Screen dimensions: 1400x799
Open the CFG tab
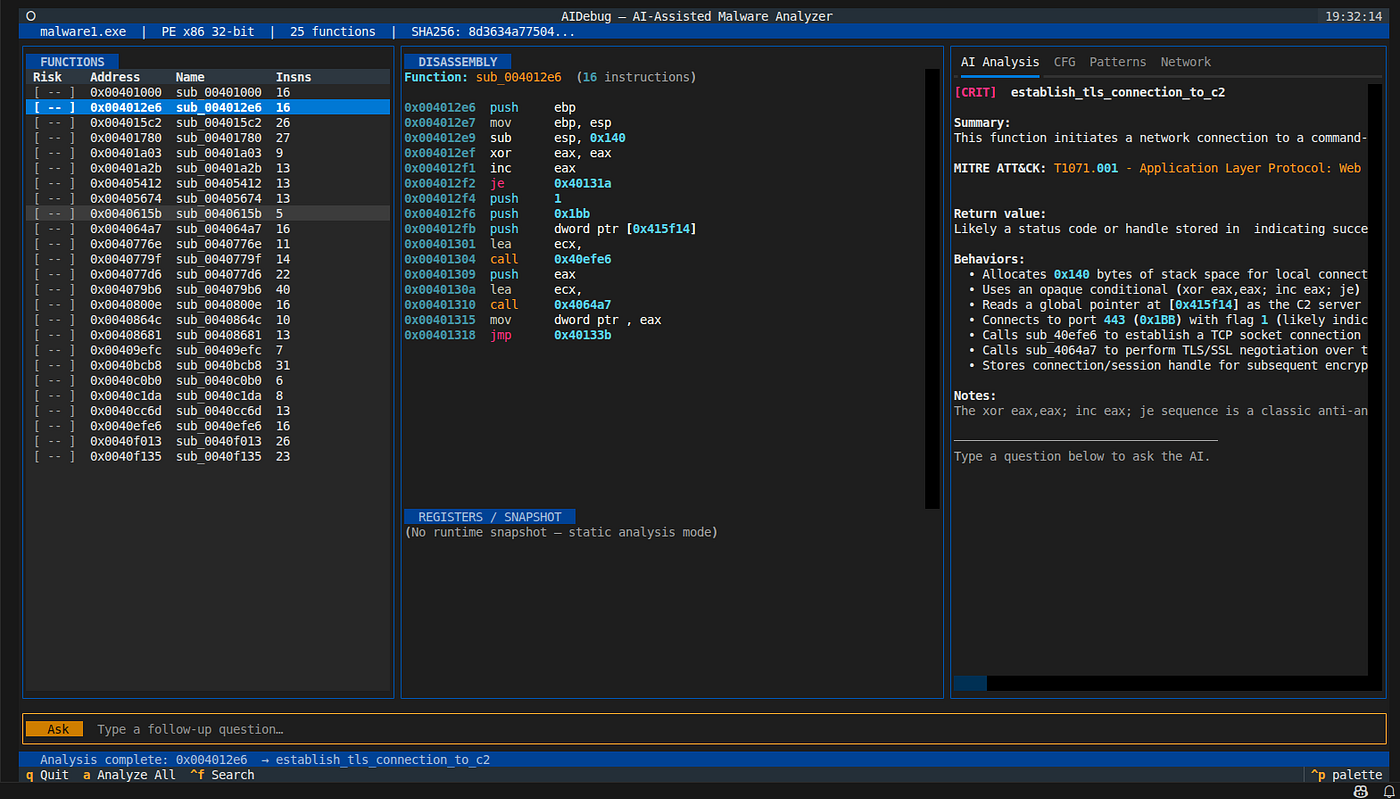(1065, 62)
